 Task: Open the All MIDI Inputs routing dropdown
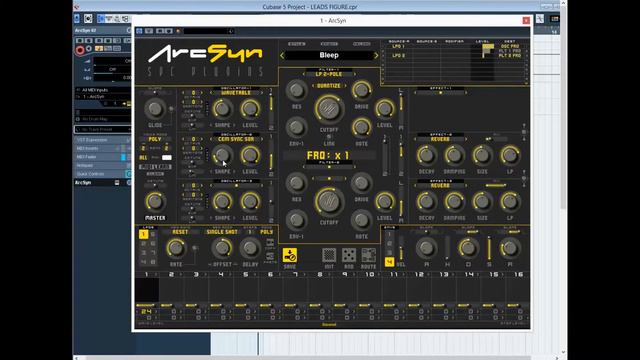[103, 90]
